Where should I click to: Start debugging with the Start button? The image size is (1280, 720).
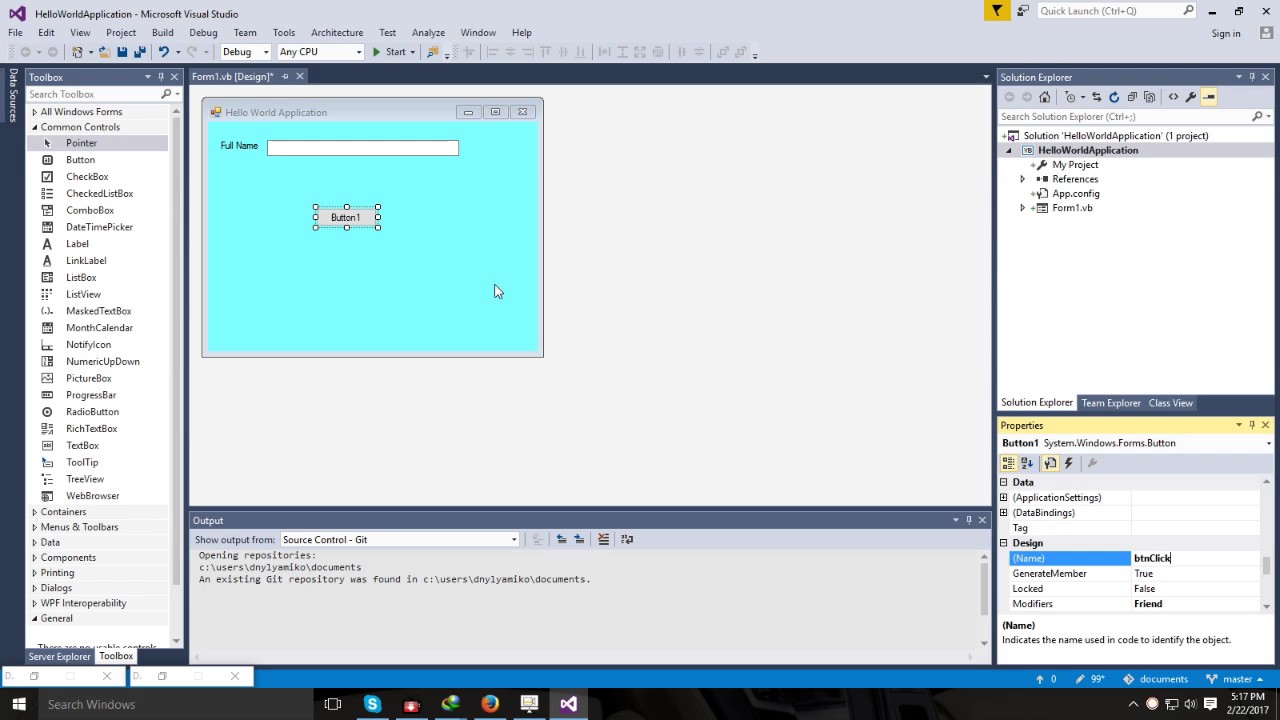pyautogui.click(x=390, y=52)
